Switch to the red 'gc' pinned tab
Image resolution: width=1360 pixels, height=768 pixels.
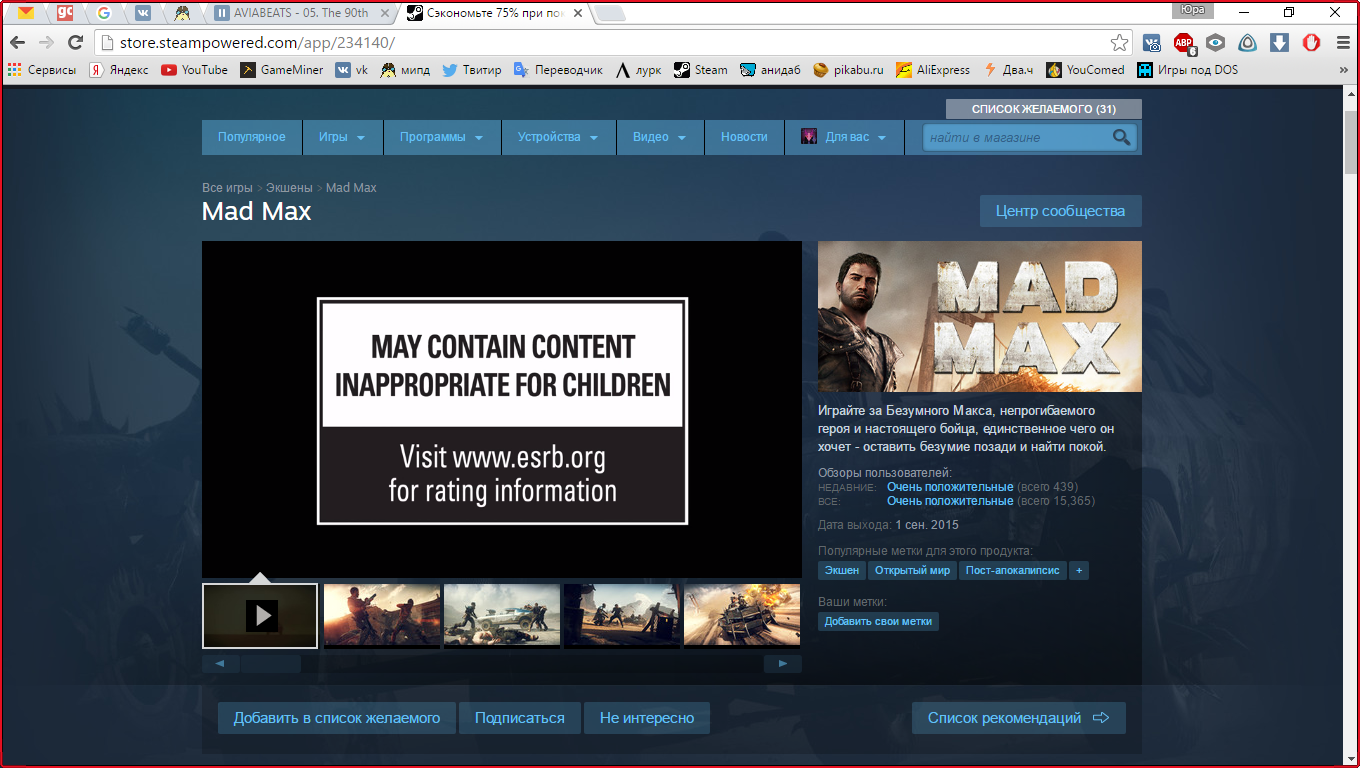pos(66,13)
